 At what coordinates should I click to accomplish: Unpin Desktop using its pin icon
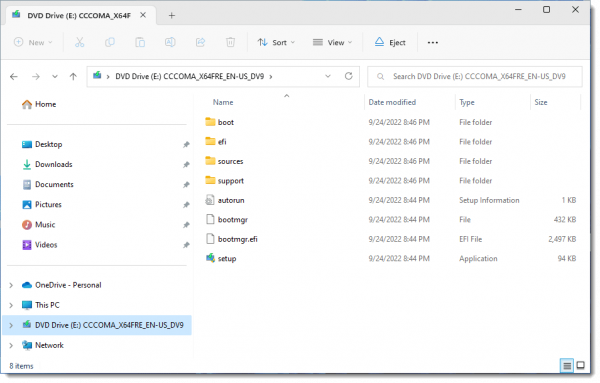click(186, 145)
